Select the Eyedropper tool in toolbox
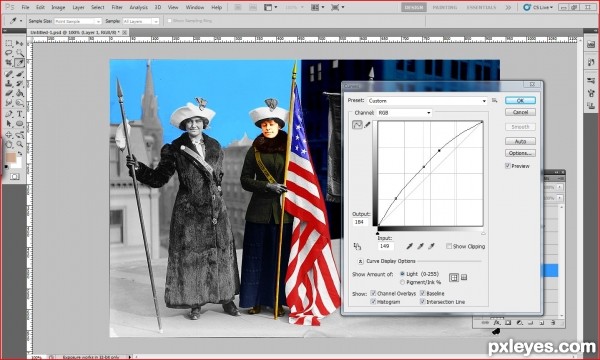Image resolution: width=600 pixels, height=360 pixels. pos(20,62)
